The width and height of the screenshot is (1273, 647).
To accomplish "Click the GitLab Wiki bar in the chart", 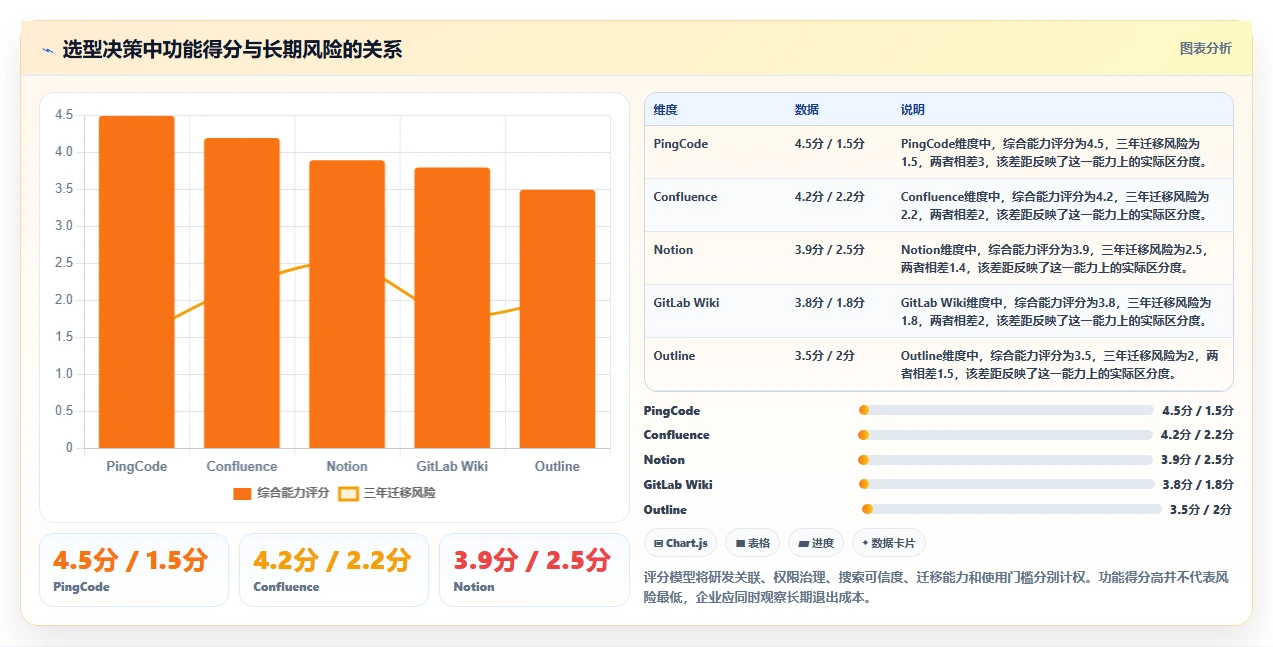I will [x=452, y=308].
